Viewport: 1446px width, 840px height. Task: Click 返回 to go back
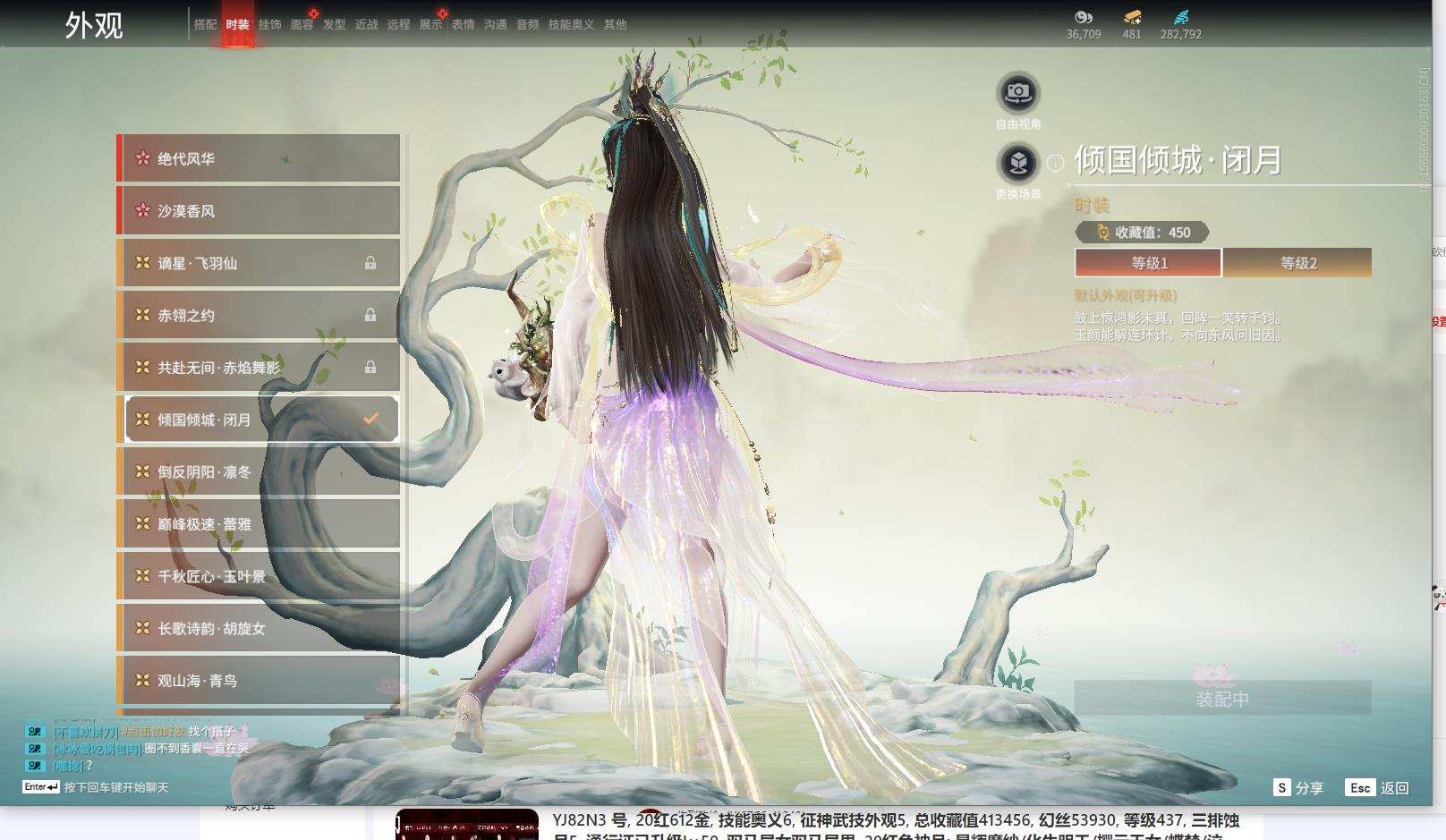click(1395, 787)
